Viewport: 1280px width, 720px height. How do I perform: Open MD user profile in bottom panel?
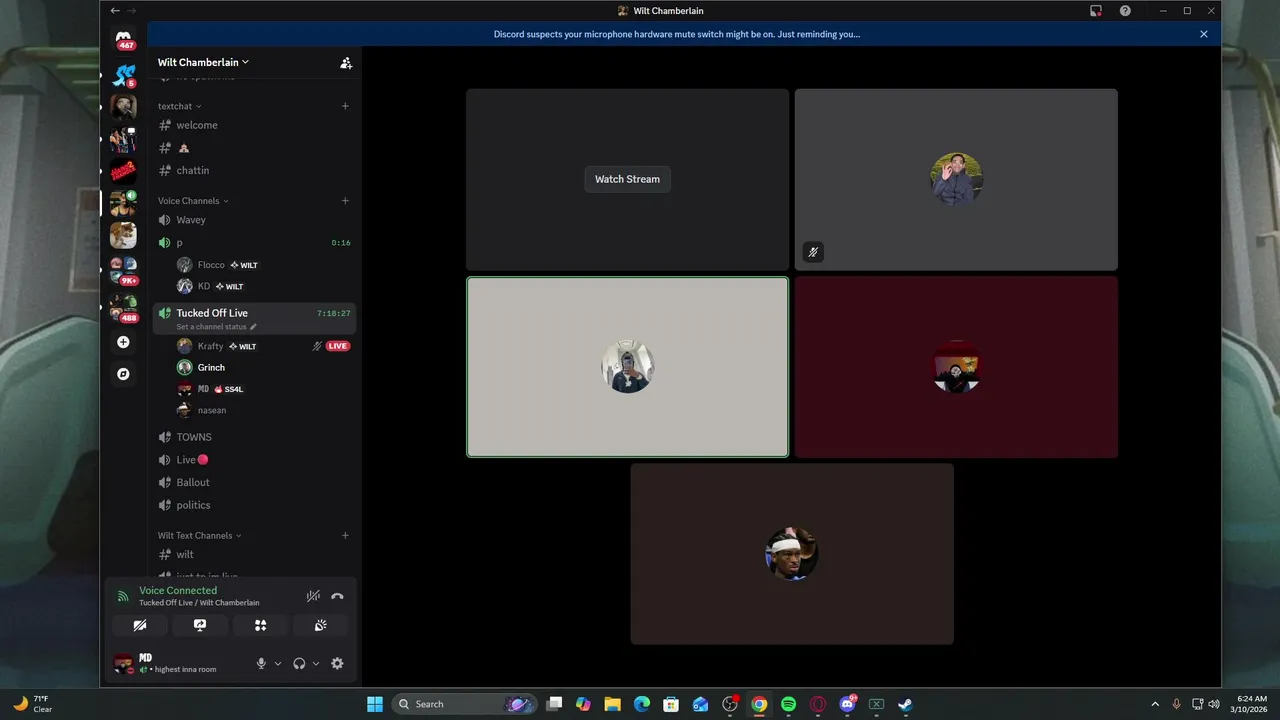180,663
